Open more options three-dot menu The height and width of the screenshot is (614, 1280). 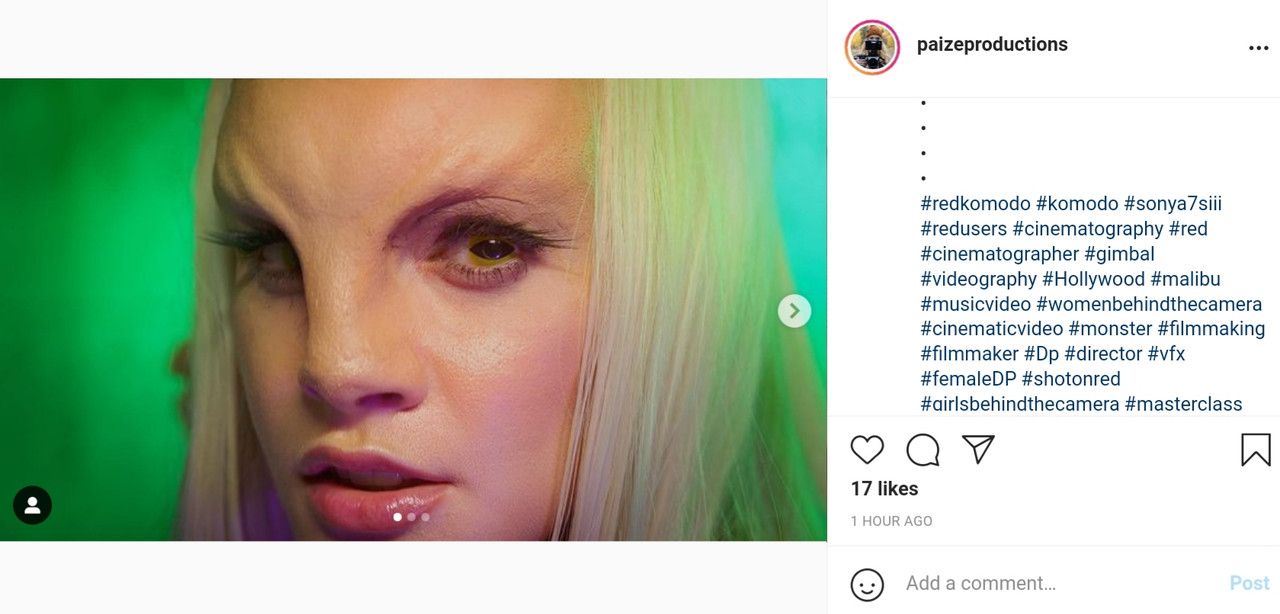(1258, 48)
